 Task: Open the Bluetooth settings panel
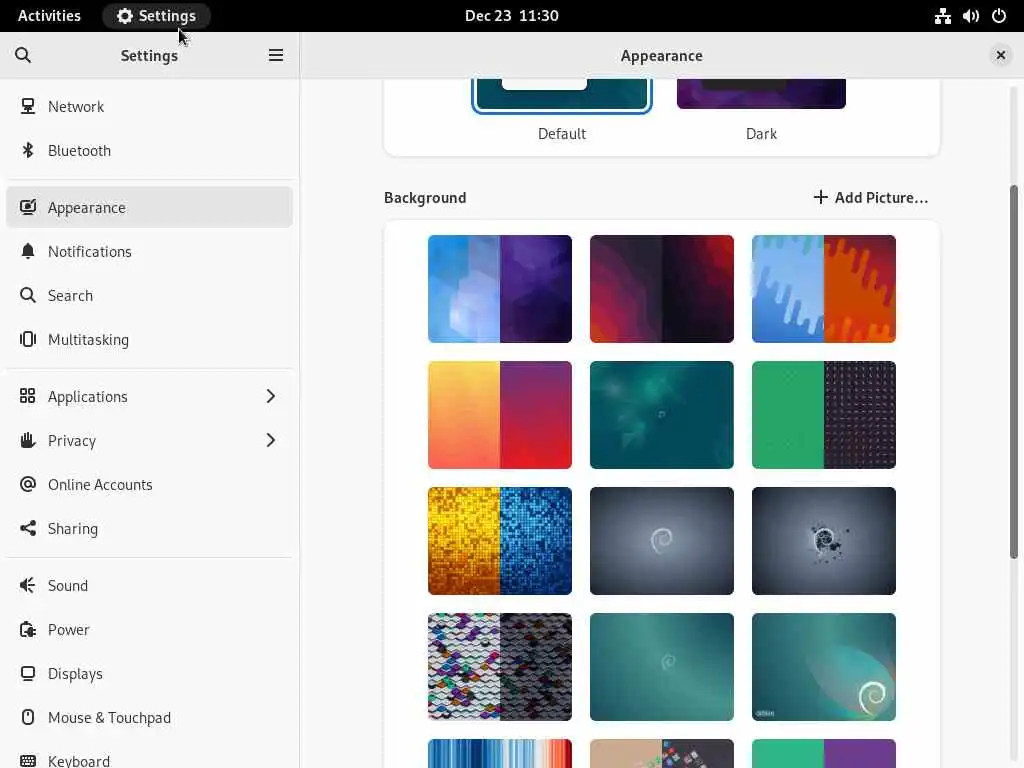(x=150, y=150)
